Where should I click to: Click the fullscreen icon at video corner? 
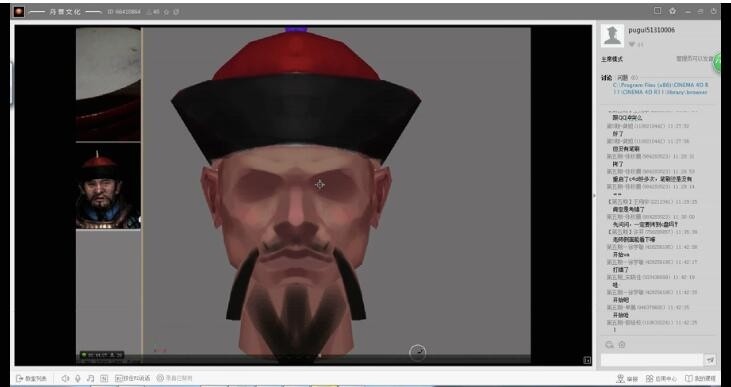(x=587, y=360)
